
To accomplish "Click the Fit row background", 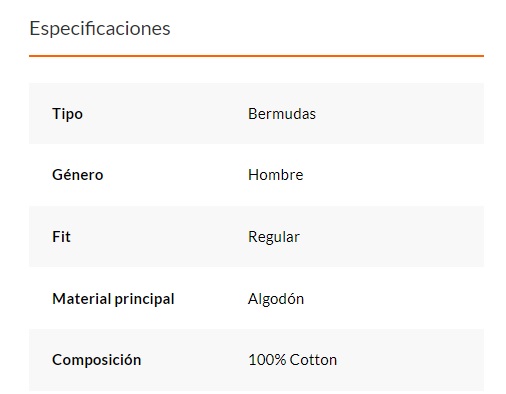I will (x=256, y=236).
